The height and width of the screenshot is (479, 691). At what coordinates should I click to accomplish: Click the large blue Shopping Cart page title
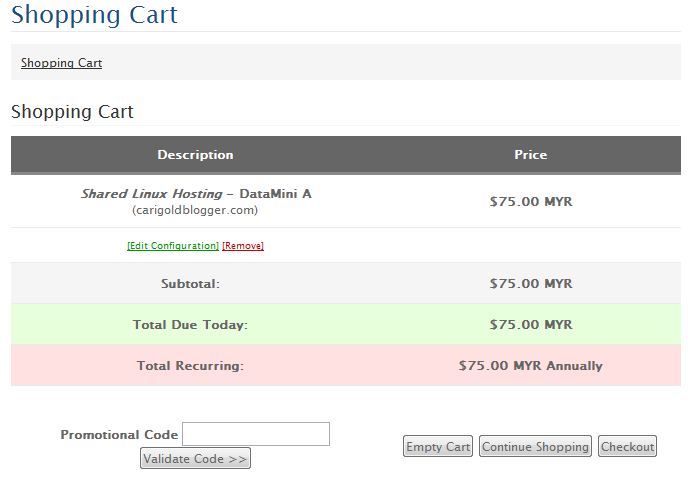pyautogui.click(x=94, y=15)
